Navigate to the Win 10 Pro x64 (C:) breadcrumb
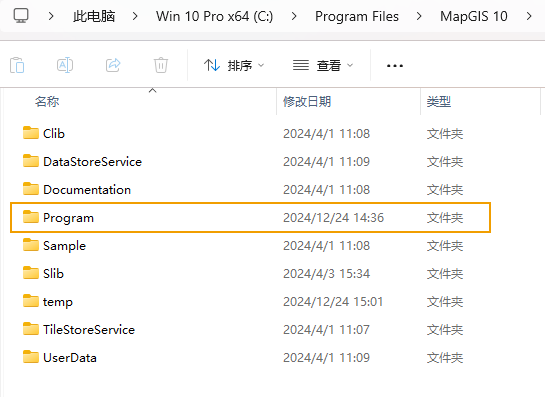 [x=214, y=16]
